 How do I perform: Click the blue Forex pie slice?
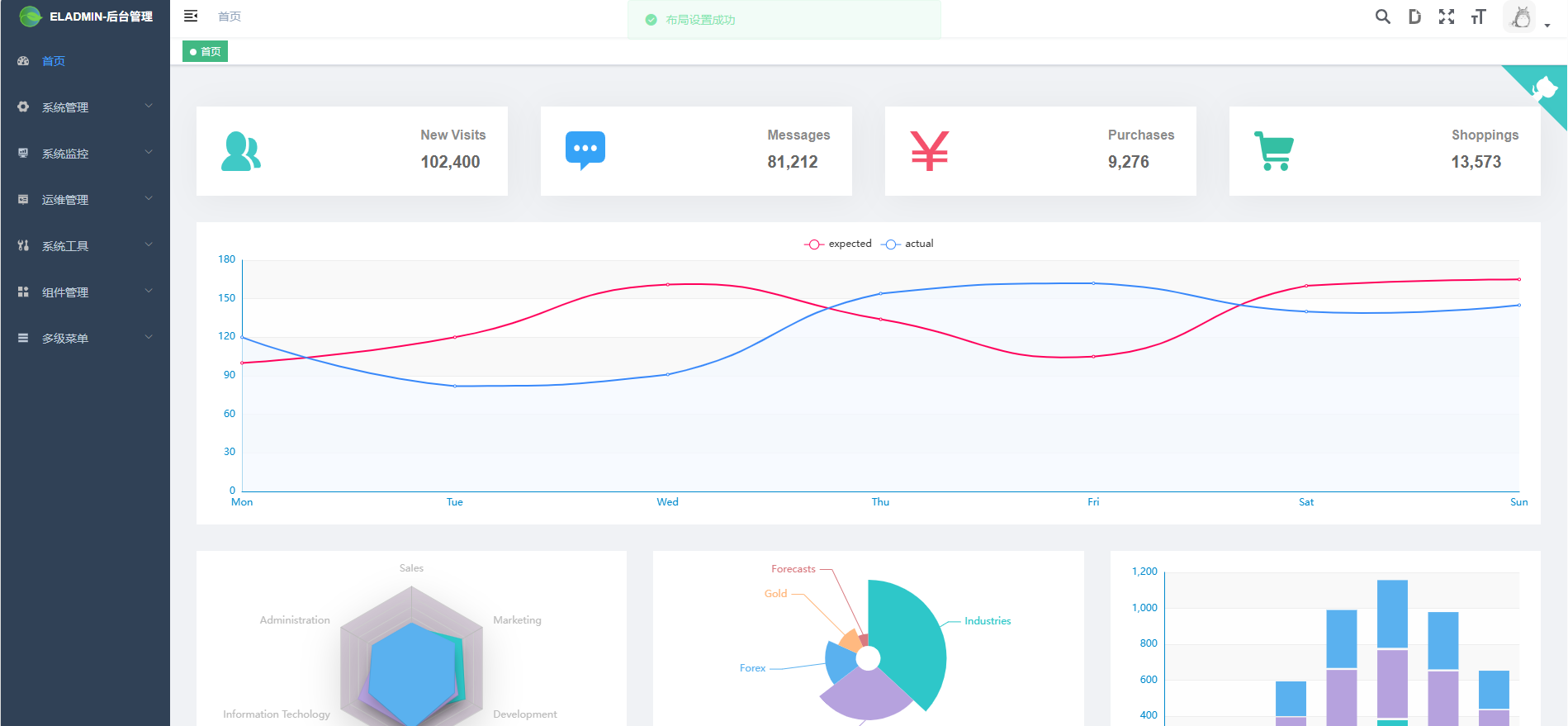(x=840, y=662)
